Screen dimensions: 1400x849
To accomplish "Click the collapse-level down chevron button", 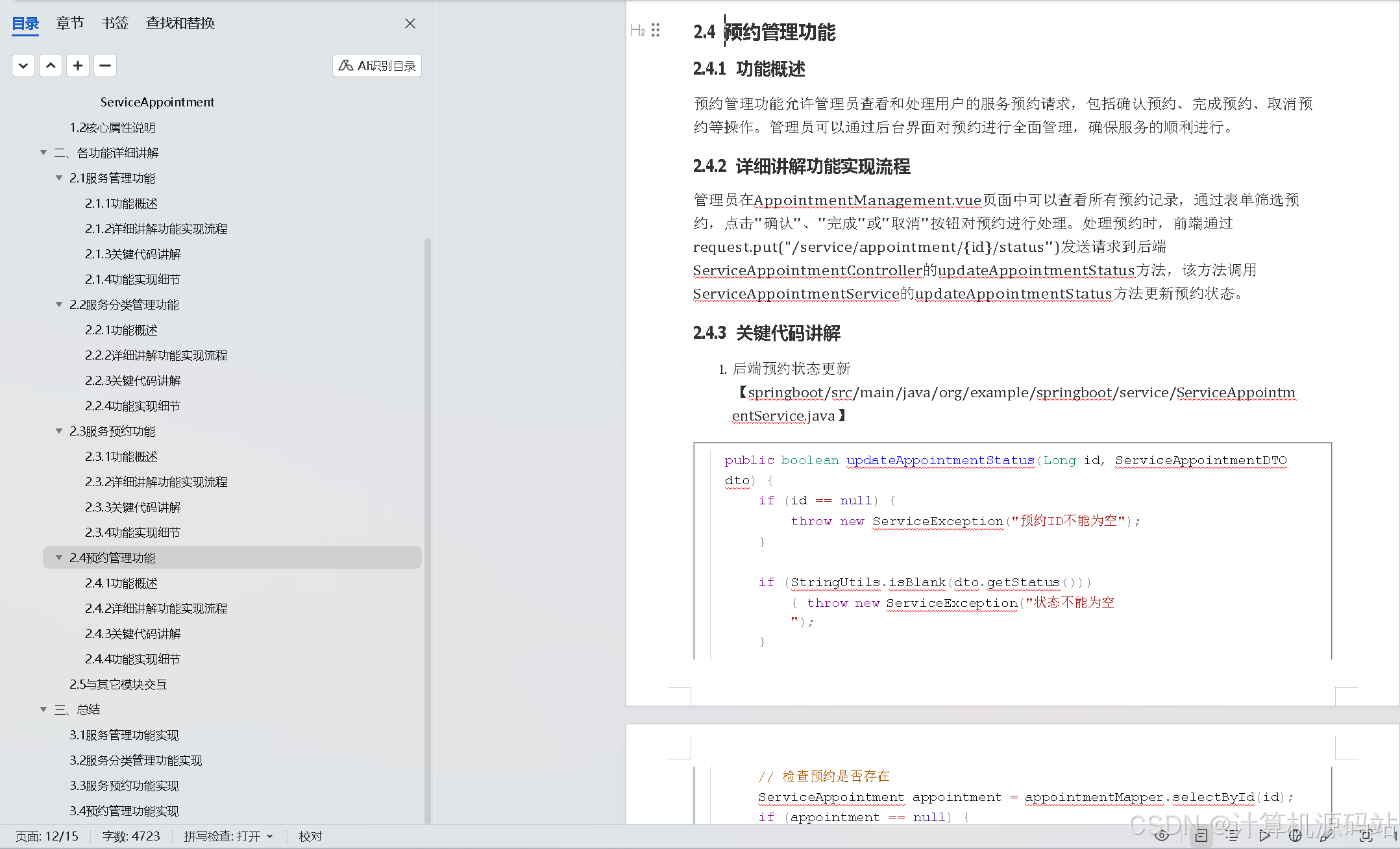I will click(23, 66).
